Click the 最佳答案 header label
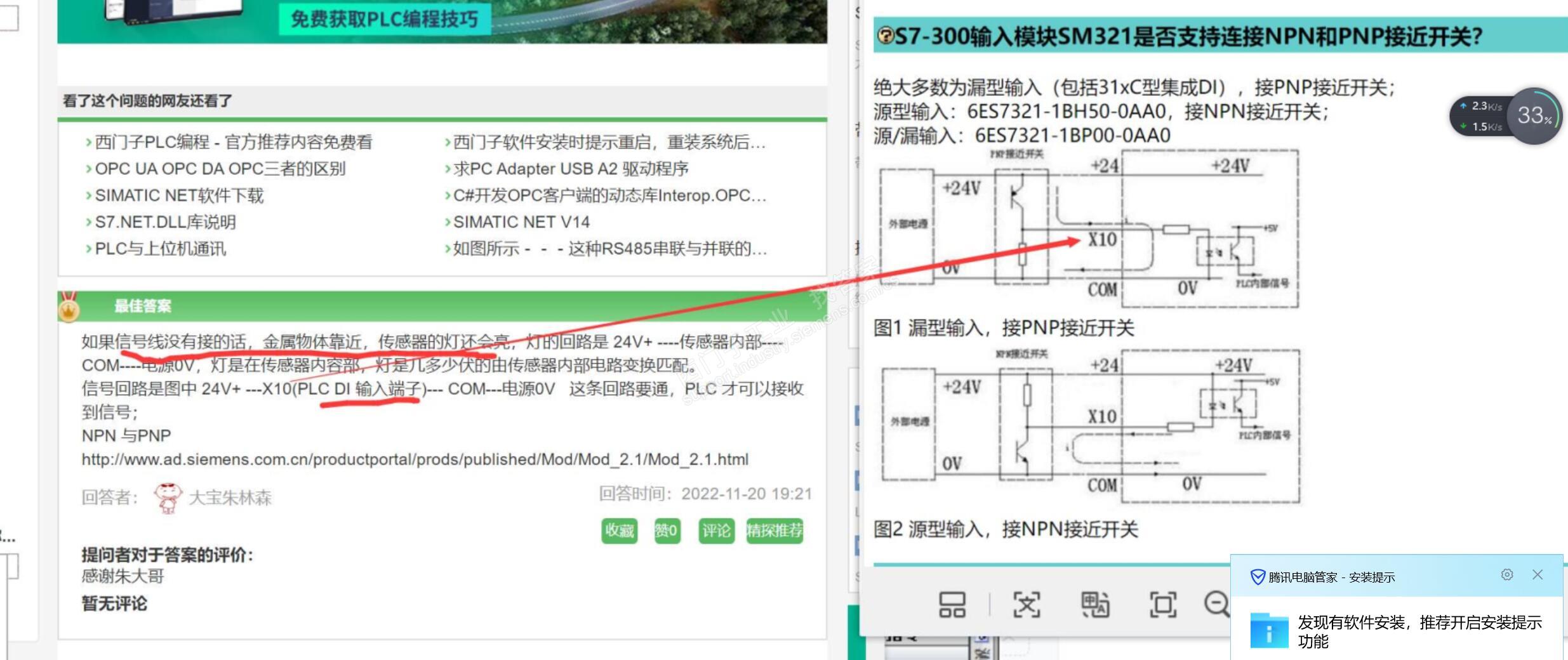 pyautogui.click(x=143, y=306)
